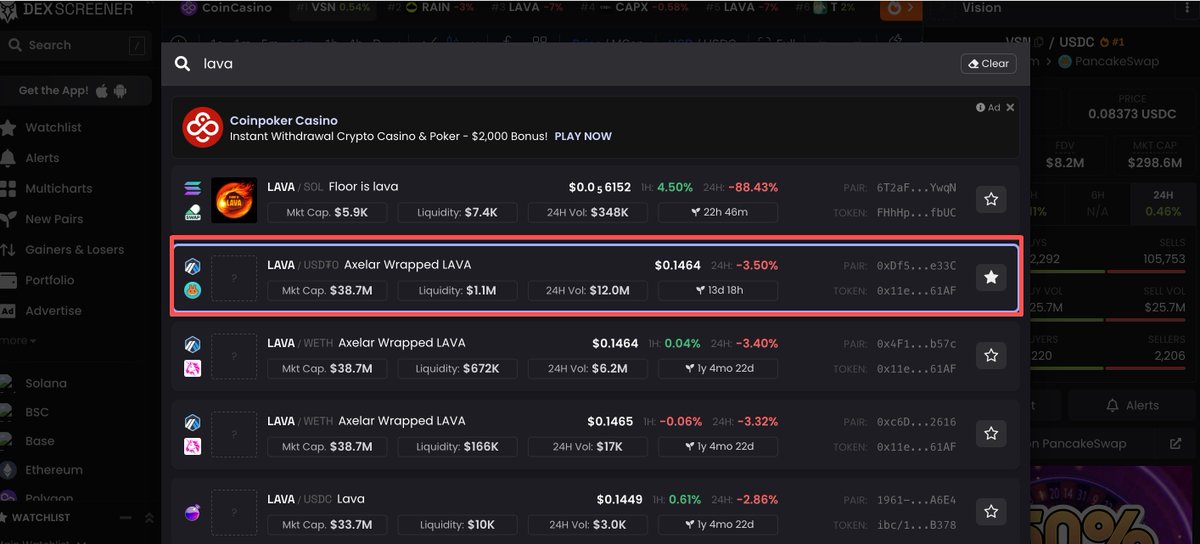Click the DEX icon under LAVA/WETH $672K row
The height and width of the screenshot is (544, 1200).
[193, 368]
